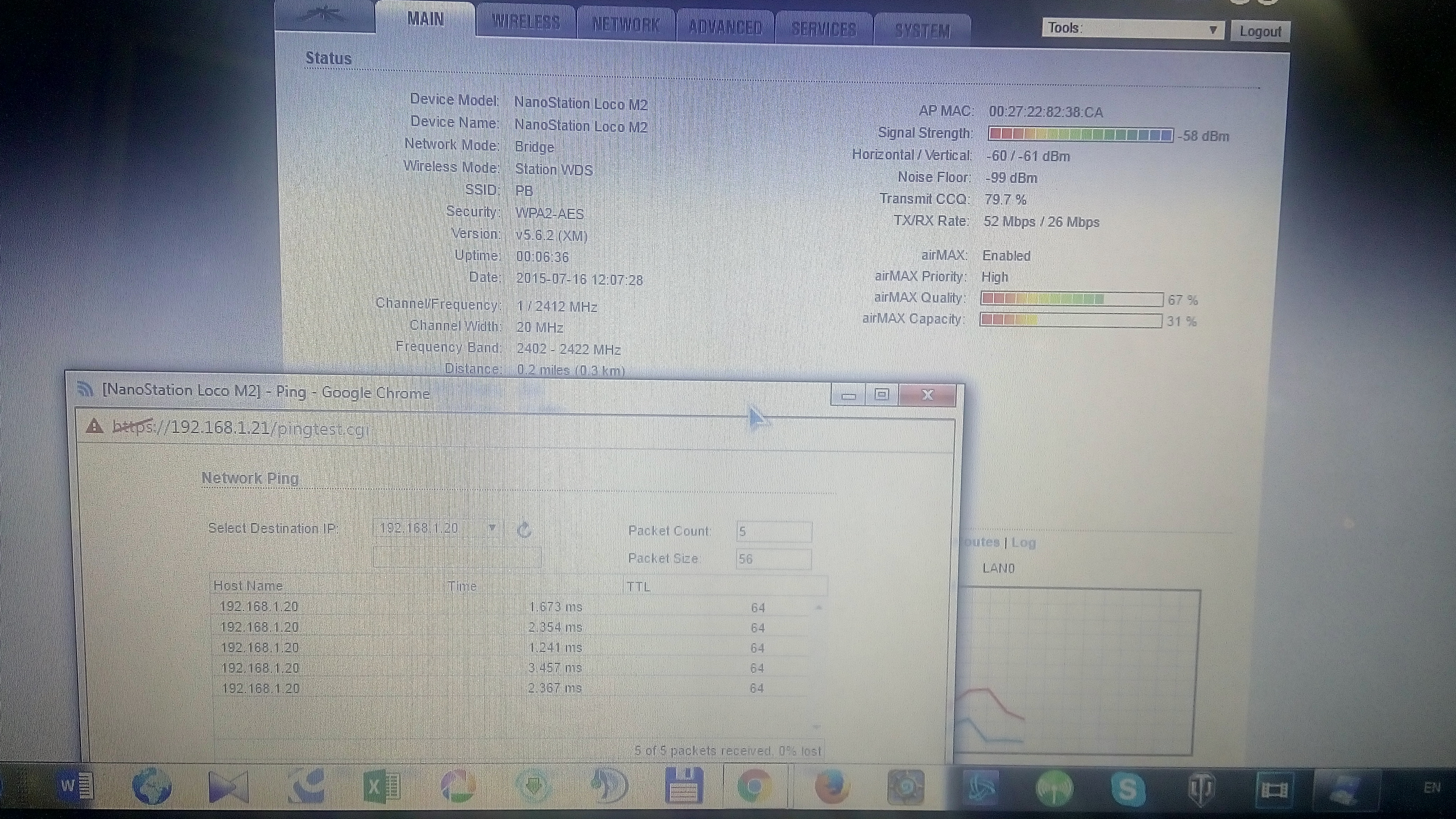Open Microsoft Excel from the taskbar
The image size is (1456, 819).
[x=381, y=786]
